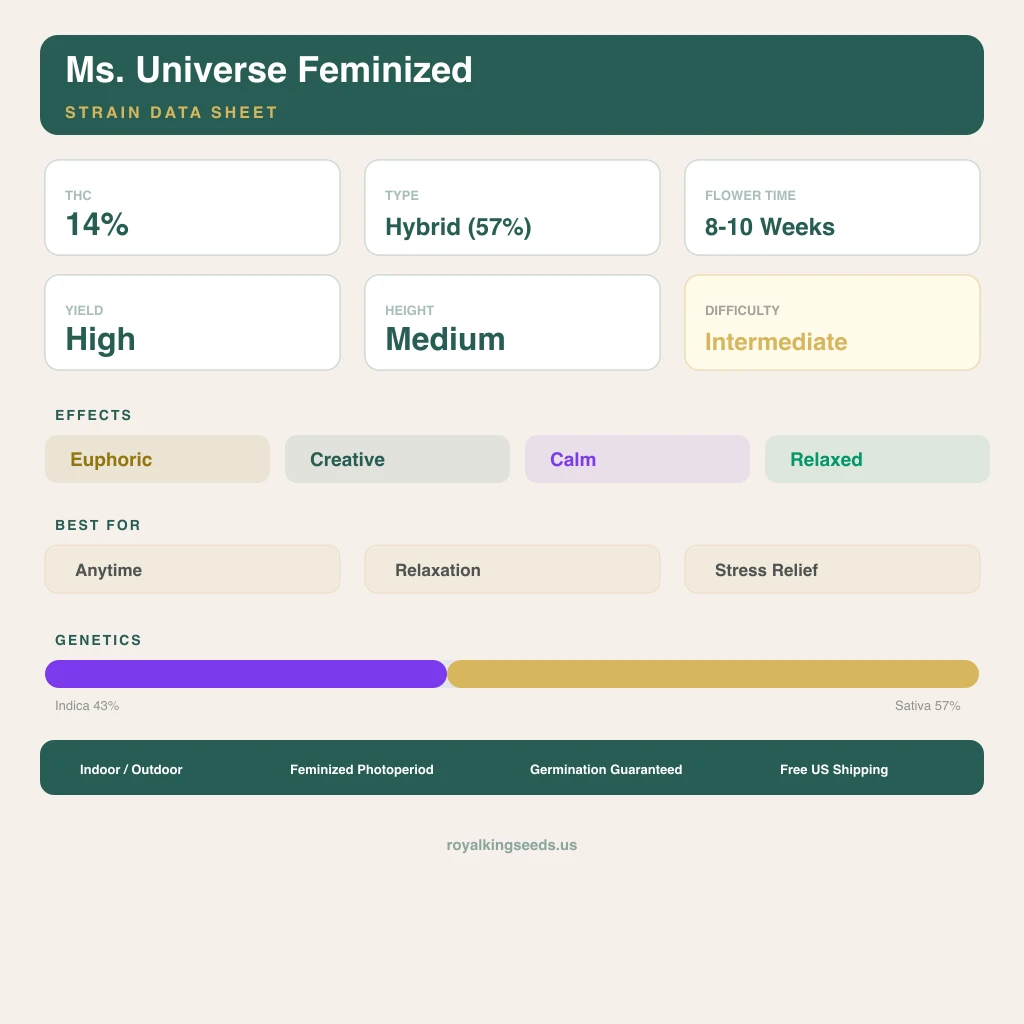Select Feminized Photoperiod footer item
This screenshot has width=1024, height=1024.
click(x=362, y=769)
